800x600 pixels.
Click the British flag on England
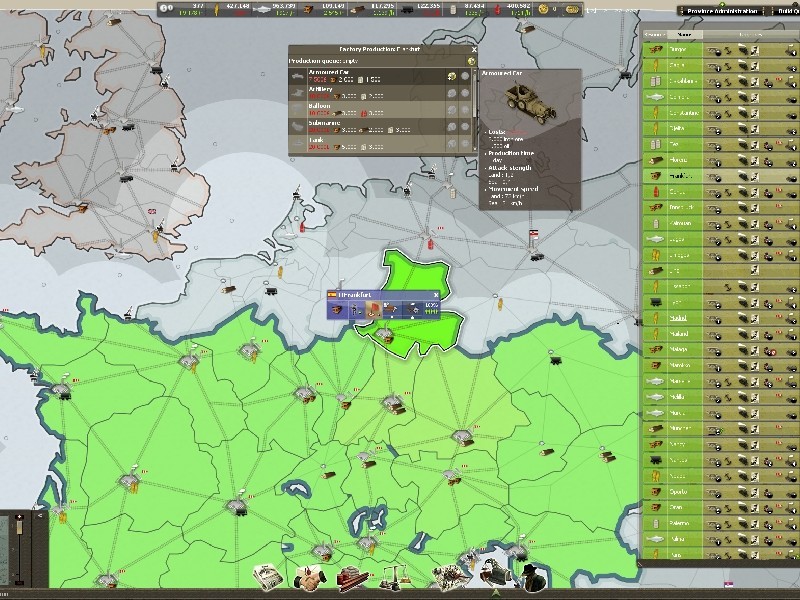click(x=152, y=211)
